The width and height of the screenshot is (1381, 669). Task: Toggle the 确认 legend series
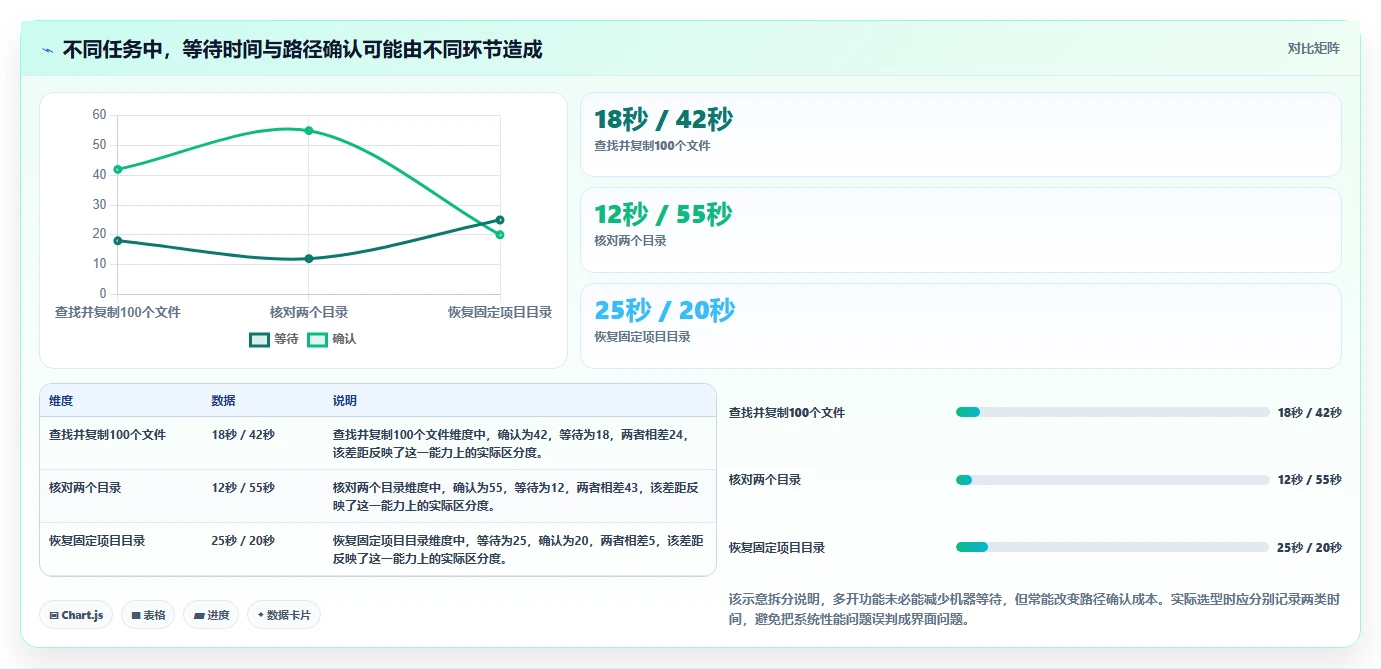click(x=331, y=339)
